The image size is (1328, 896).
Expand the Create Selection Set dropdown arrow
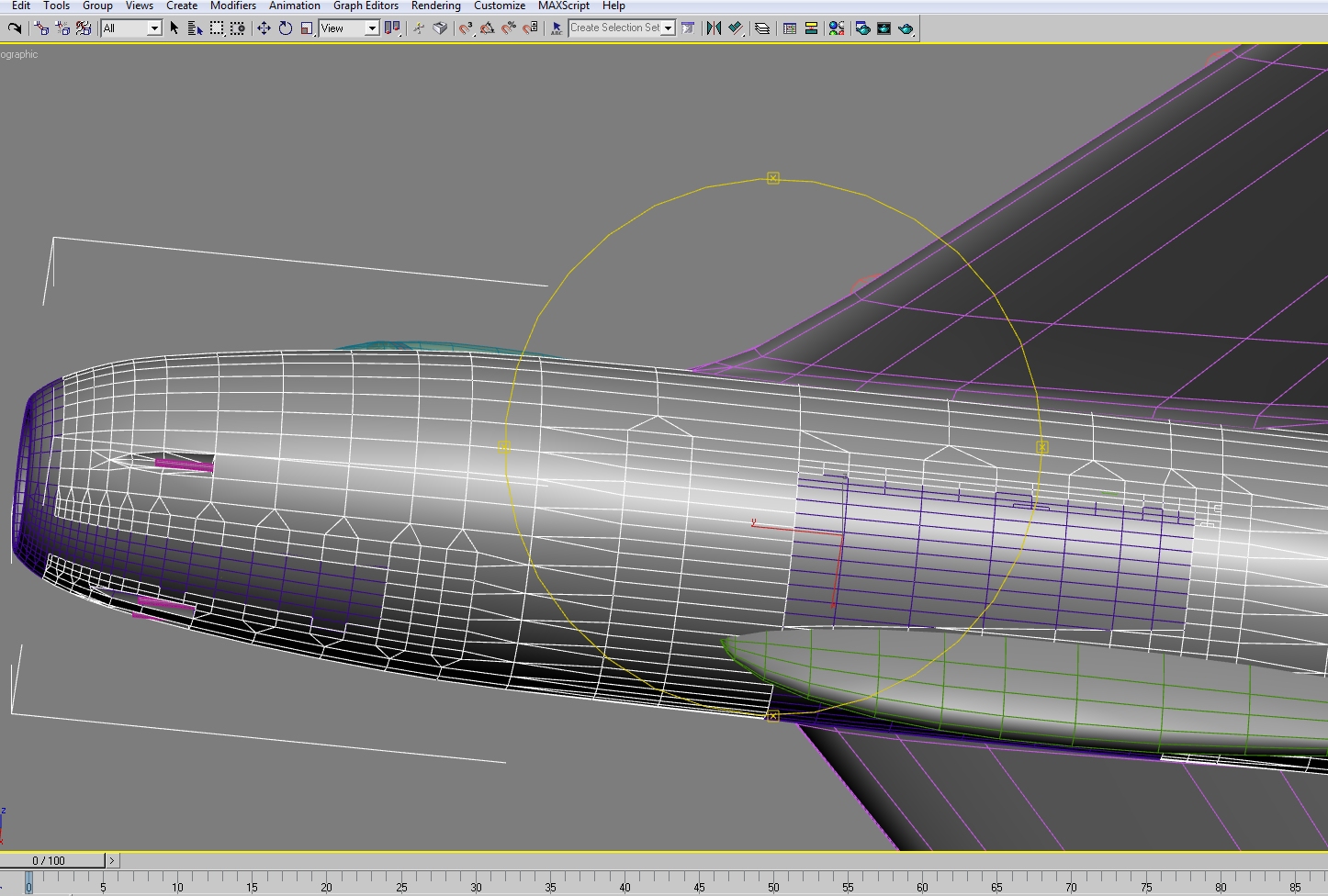click(x=669, y=28)
